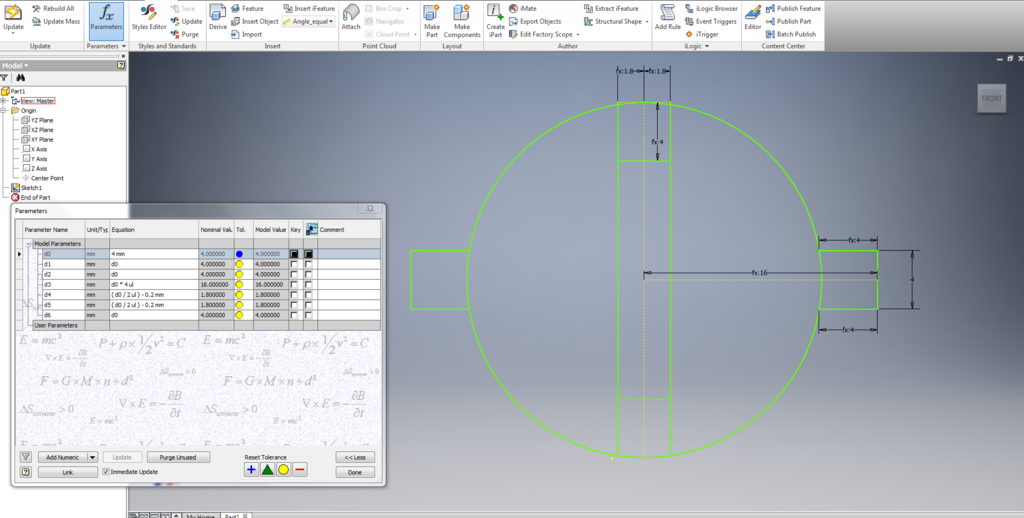The width and height of the screenshot is (1024, 518).
Task: Click Update Mass in the ribbon
Action: 56,22
